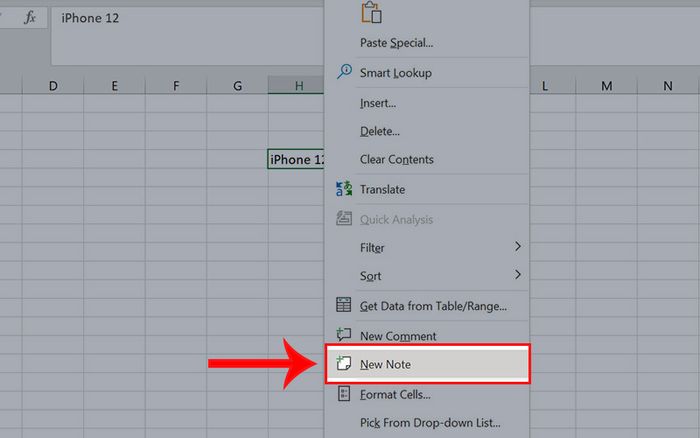Expand the Sort submenu arrow

(x=517, y=275)
